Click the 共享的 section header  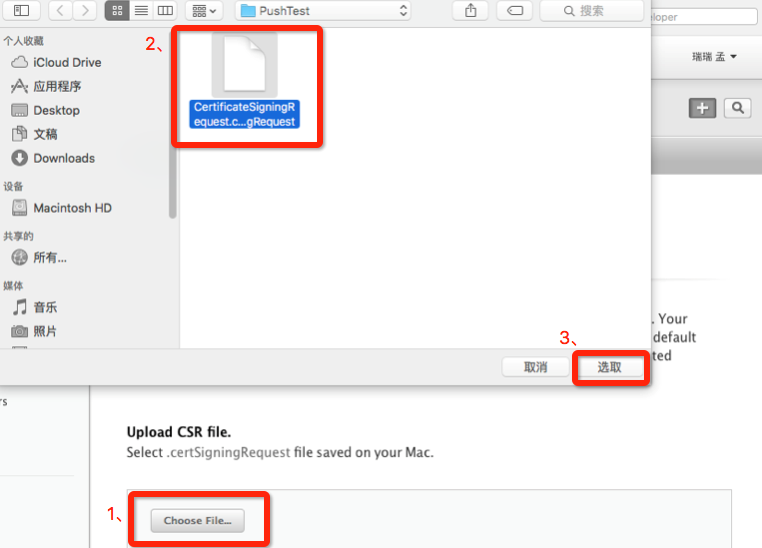[x=18, y=236]
